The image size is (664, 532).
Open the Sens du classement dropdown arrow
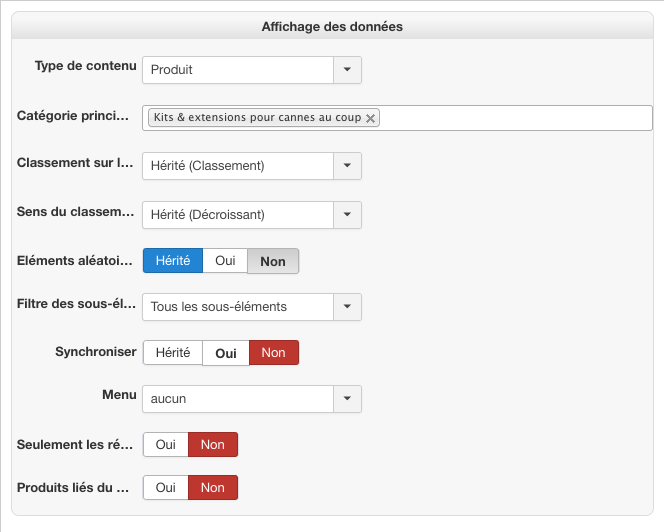click(347, 215)
